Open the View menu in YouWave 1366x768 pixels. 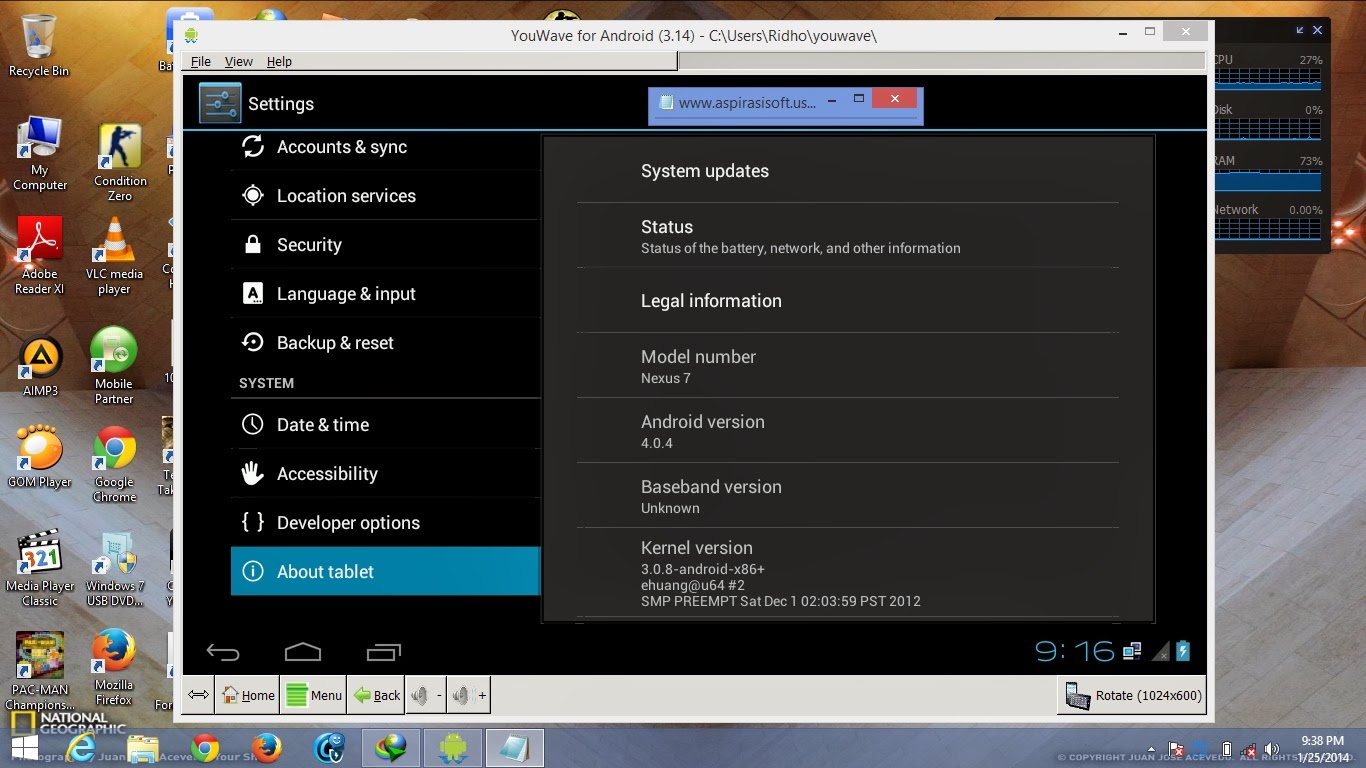click(x=238, y=62)
